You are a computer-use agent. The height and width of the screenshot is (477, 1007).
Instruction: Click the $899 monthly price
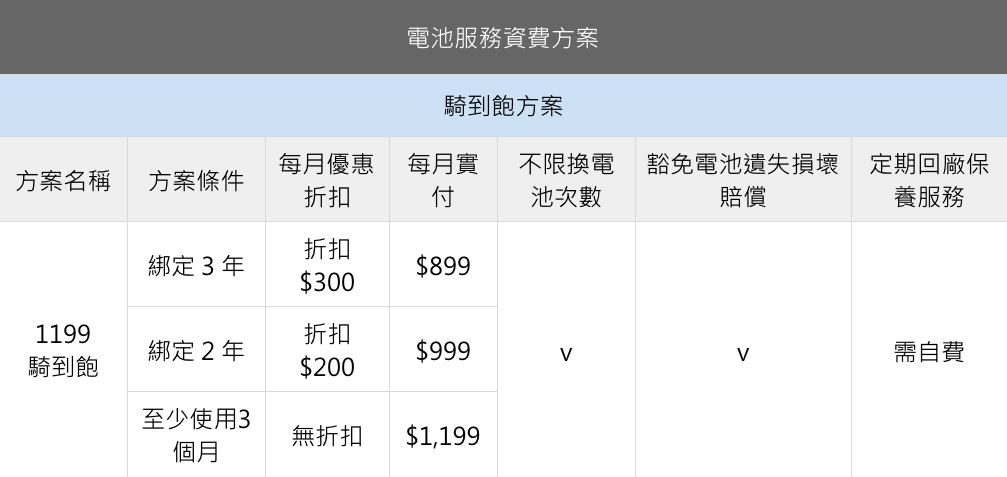[443, 265]
